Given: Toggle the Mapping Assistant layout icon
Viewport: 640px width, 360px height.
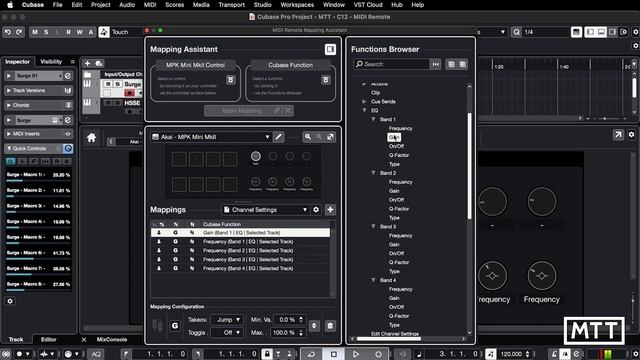Looking at the screenshot, I should click(330, 49).
